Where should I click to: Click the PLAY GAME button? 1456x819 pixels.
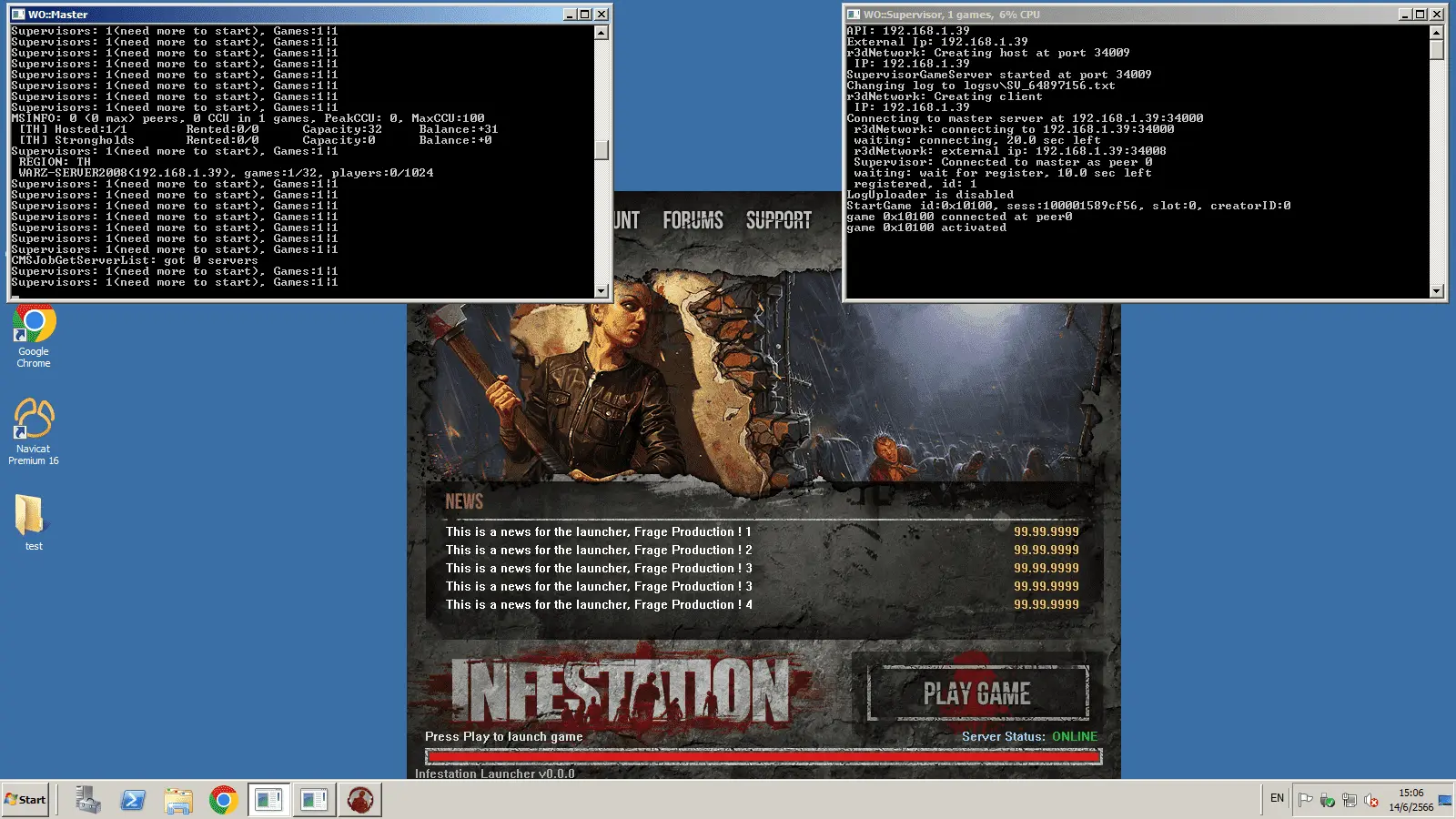(x=977, y=693)
